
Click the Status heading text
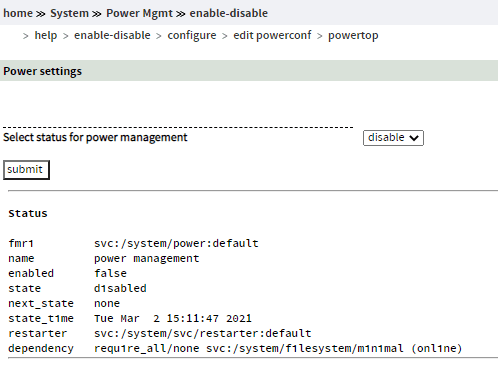point(28,213)
